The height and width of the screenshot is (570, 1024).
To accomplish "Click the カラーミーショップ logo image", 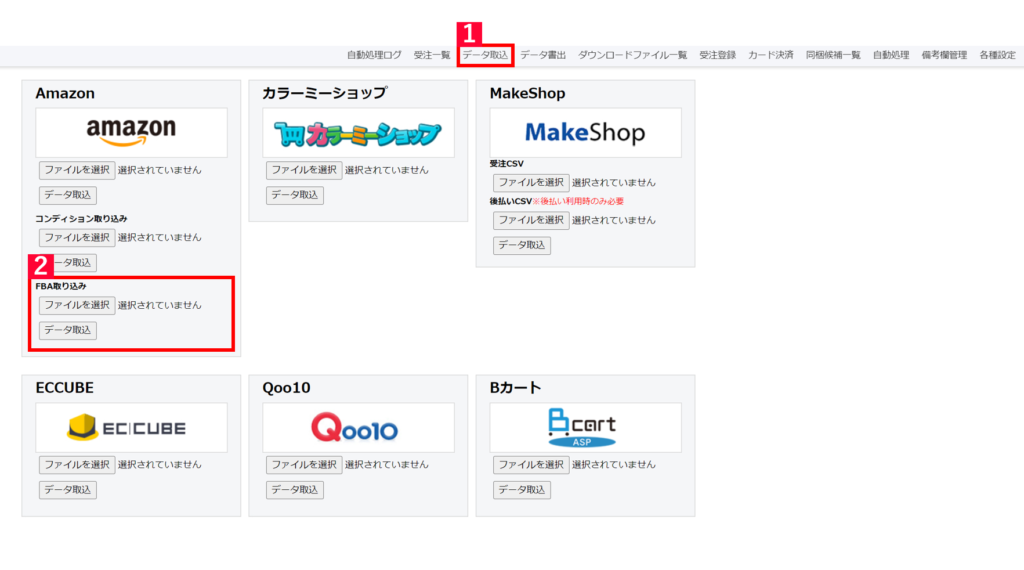I will pyautogui.click(x=359, y=133).
